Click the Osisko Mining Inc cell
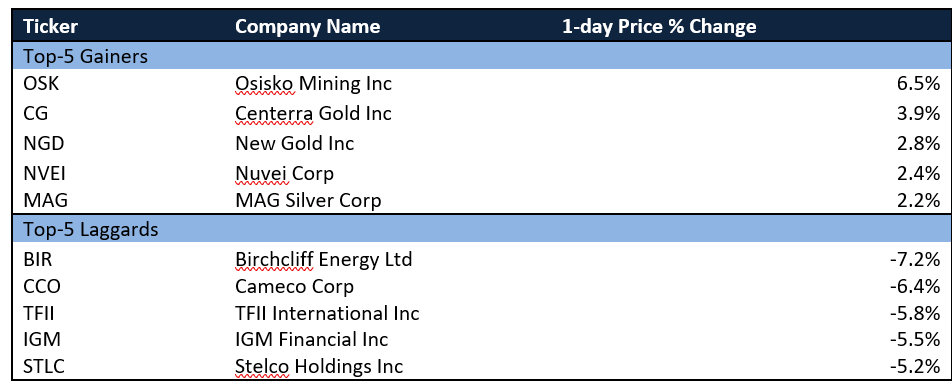 tap(313, 84)
